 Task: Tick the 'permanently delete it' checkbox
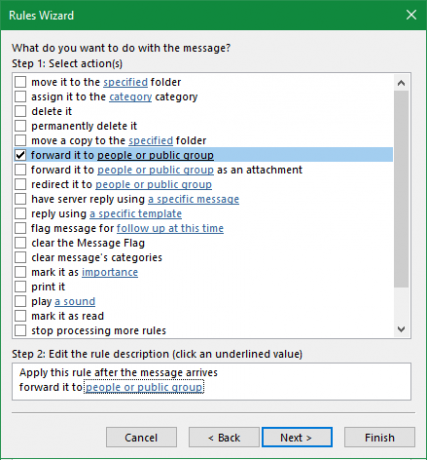20,126
